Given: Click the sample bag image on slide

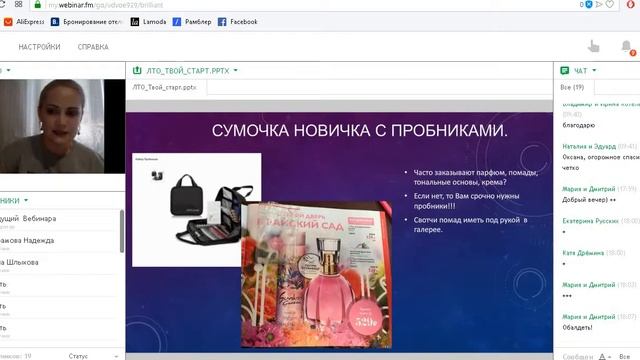Looking at the screenshot, I should [x=197, y=210].
